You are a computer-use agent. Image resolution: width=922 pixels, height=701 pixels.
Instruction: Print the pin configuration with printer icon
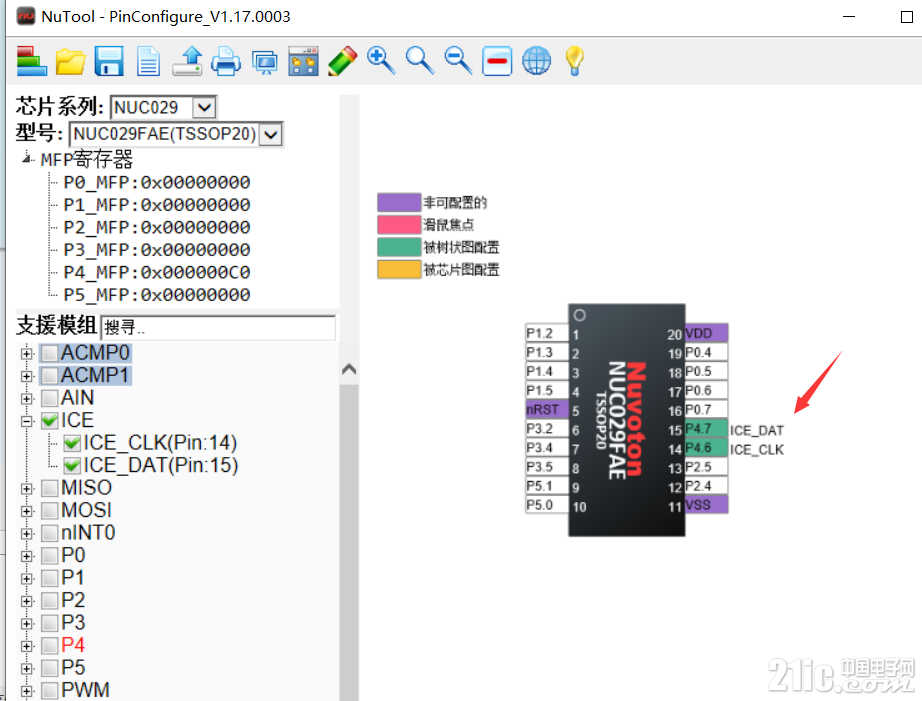click(x=226, y=61)
